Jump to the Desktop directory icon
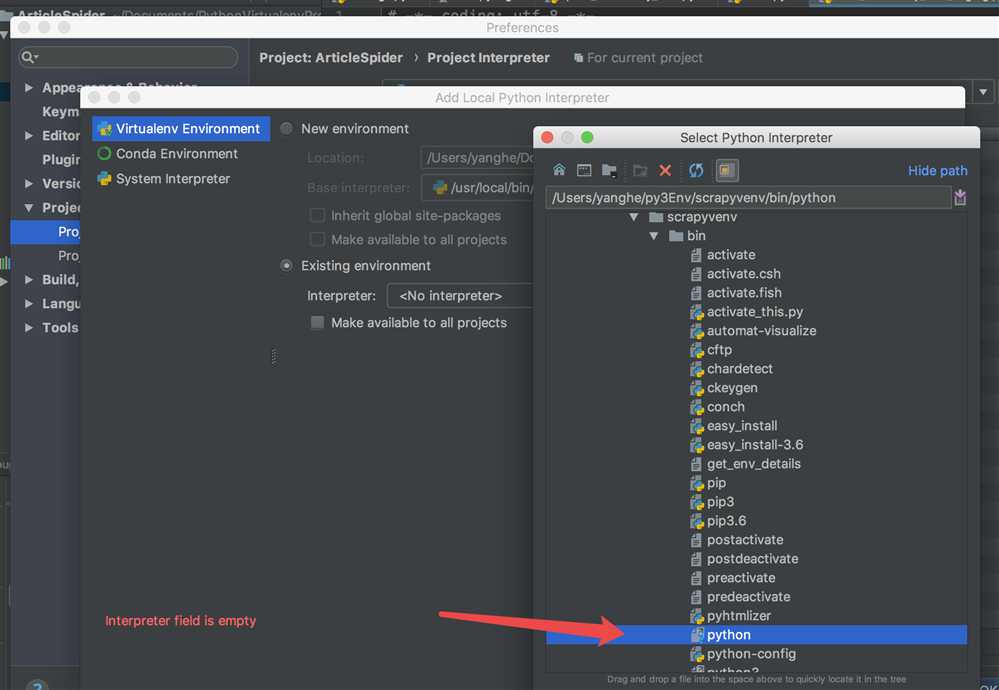Viewport: 999px width, 690px height. click(x=584, y=169)
